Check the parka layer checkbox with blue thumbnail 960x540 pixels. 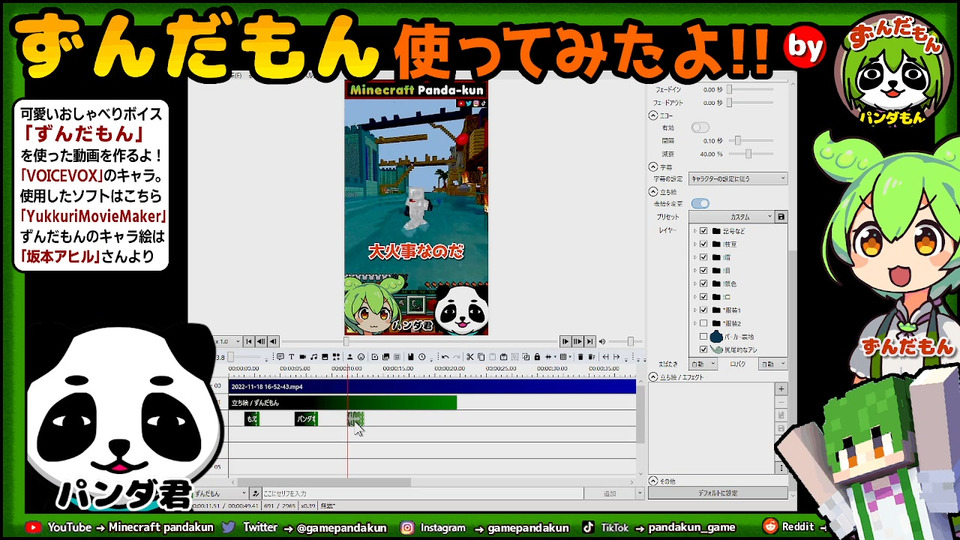click(703, 337)
